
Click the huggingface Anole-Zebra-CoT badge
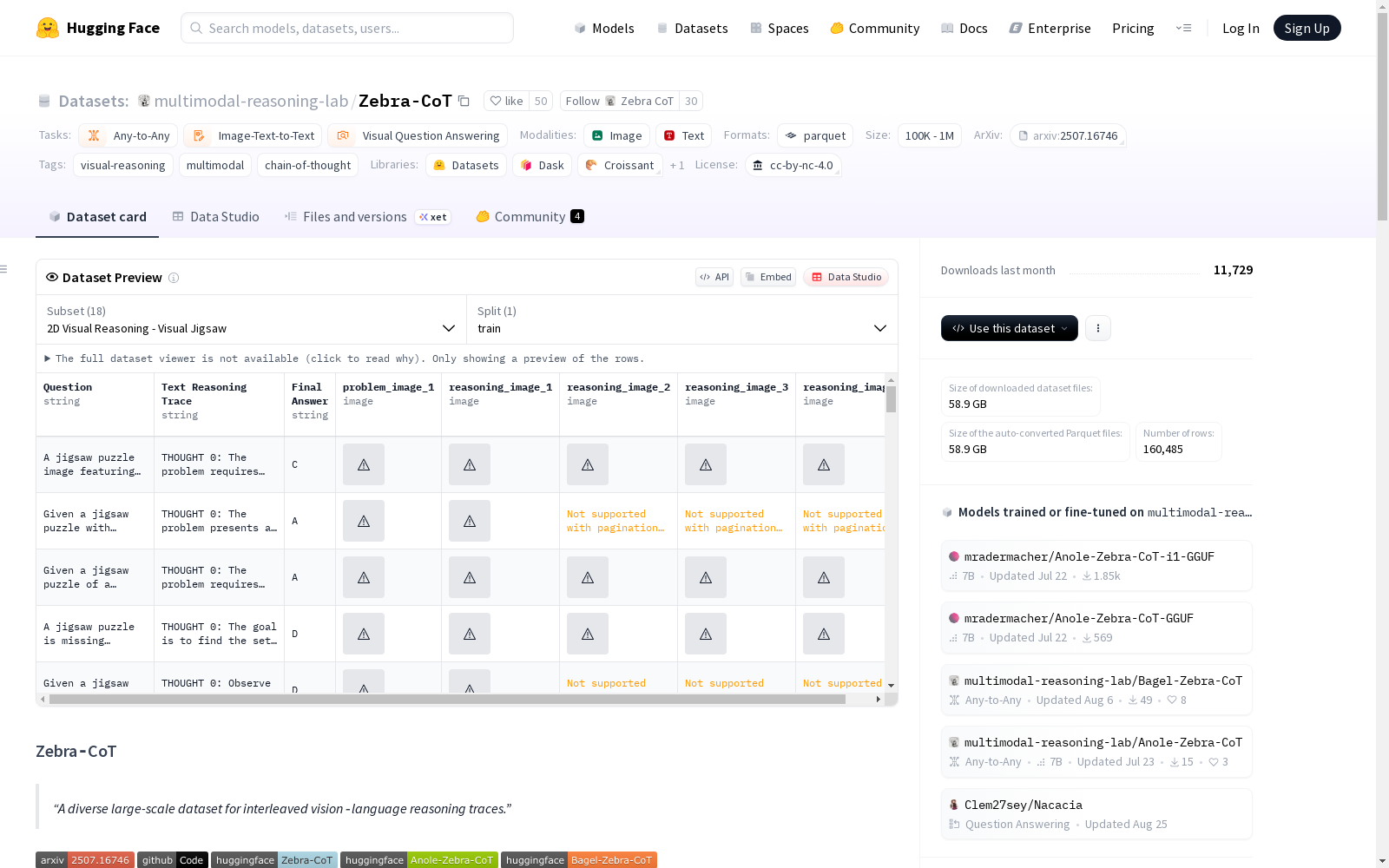(419, 860)
